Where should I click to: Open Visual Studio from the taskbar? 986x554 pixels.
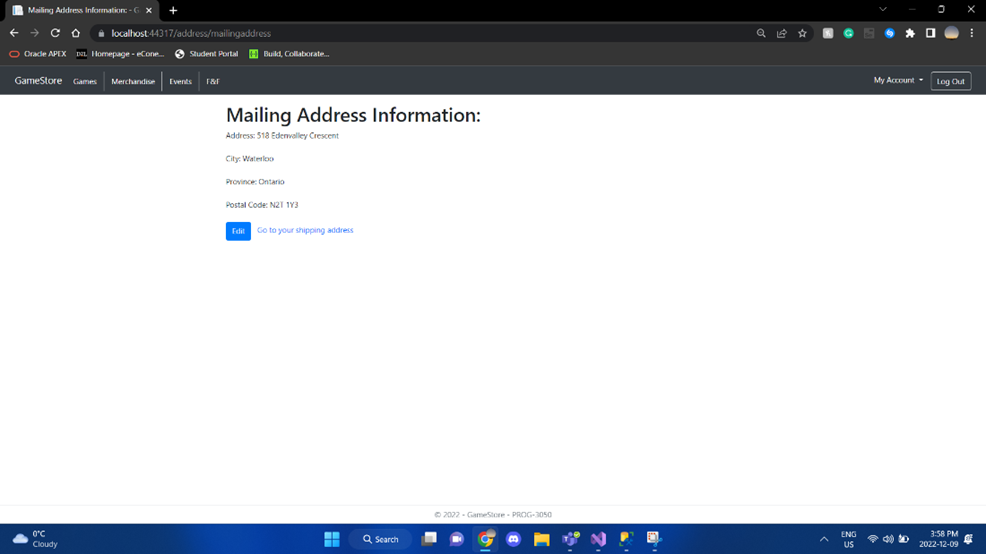(598, 539)
